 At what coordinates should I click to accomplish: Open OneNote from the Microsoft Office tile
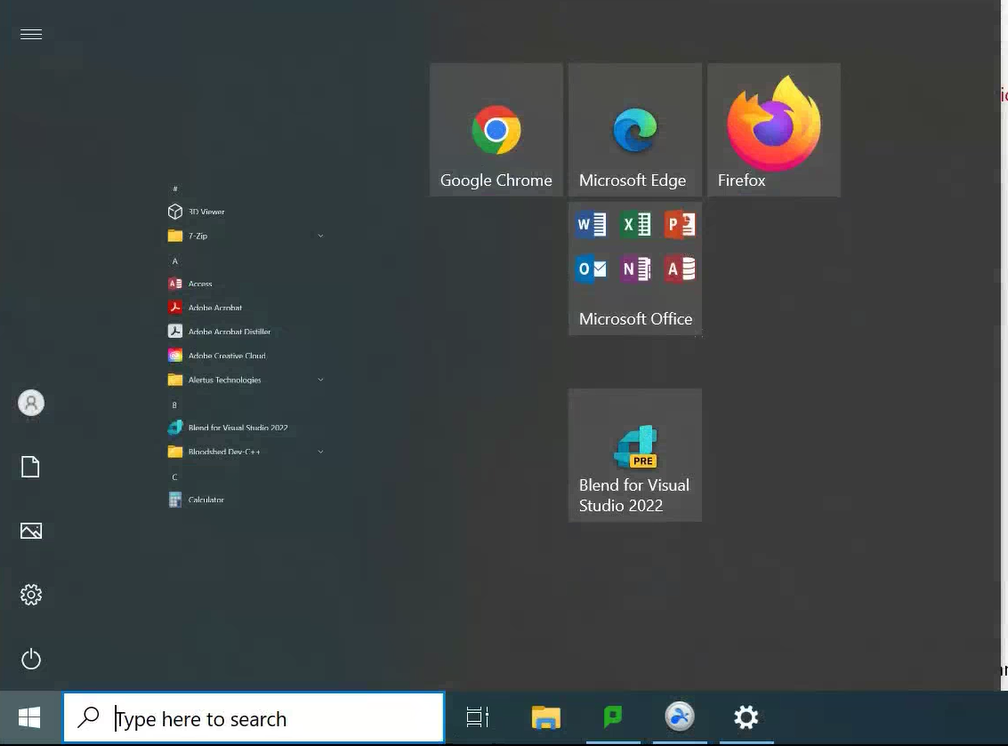click(x=635, y=268)
